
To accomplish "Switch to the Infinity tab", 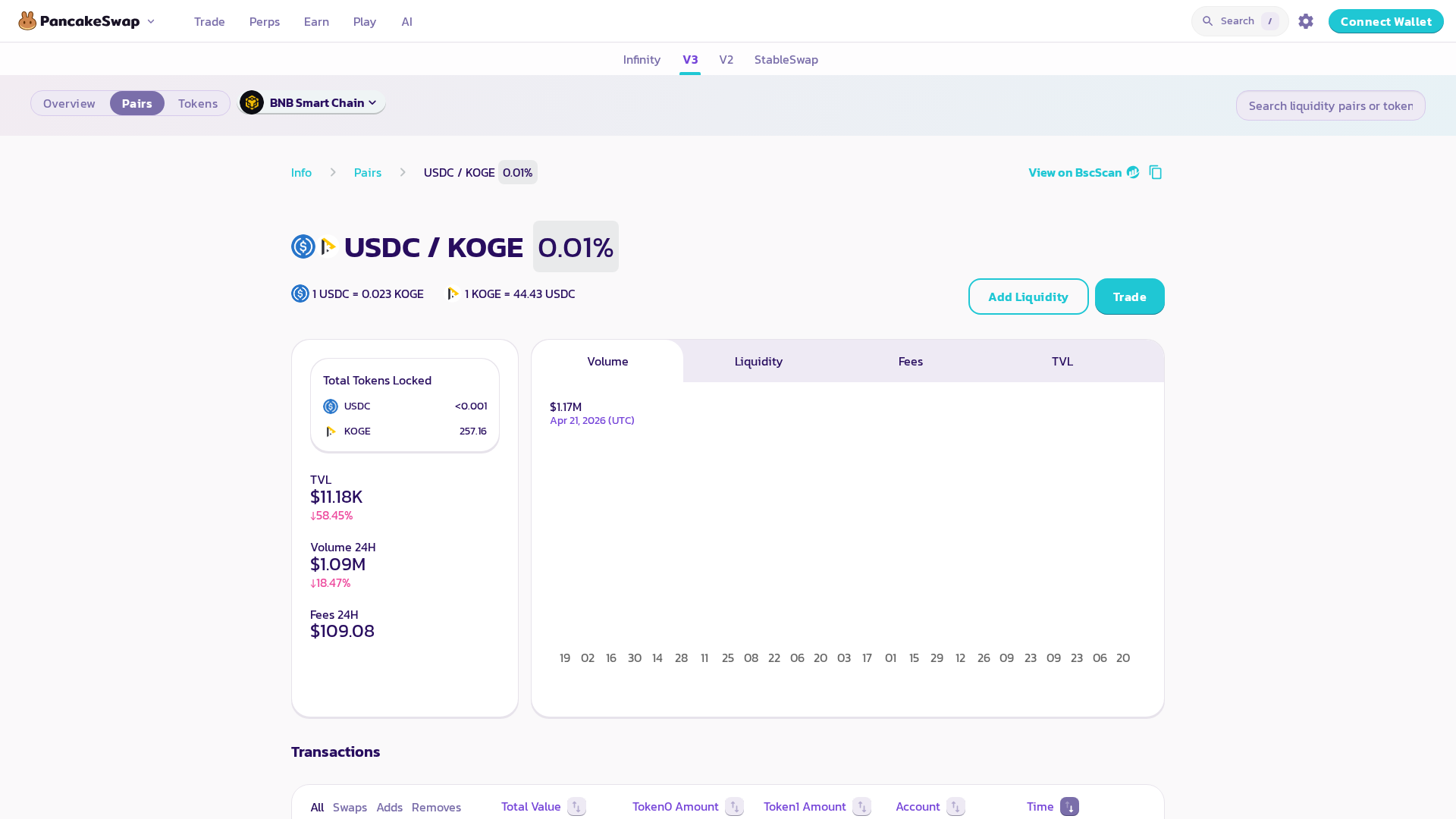I will tap(642, 59).
